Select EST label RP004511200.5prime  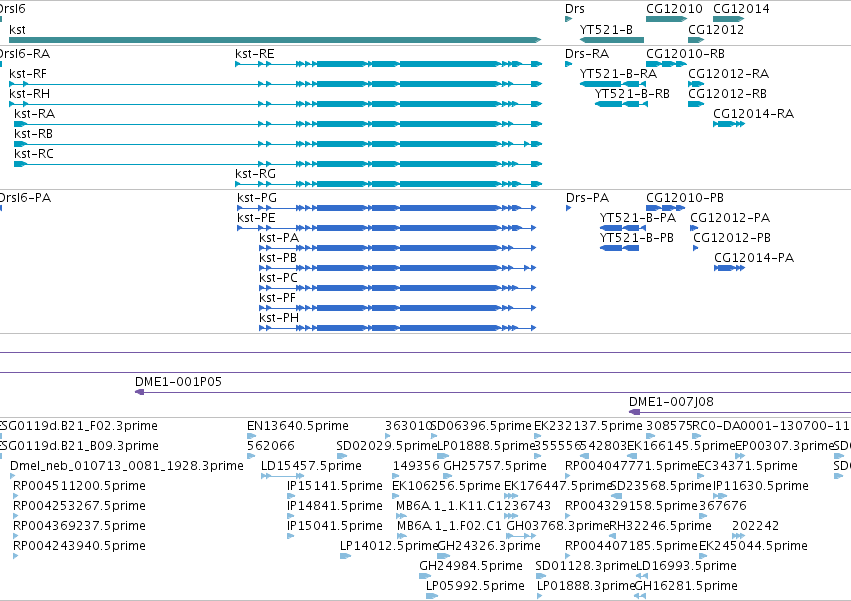79,486
